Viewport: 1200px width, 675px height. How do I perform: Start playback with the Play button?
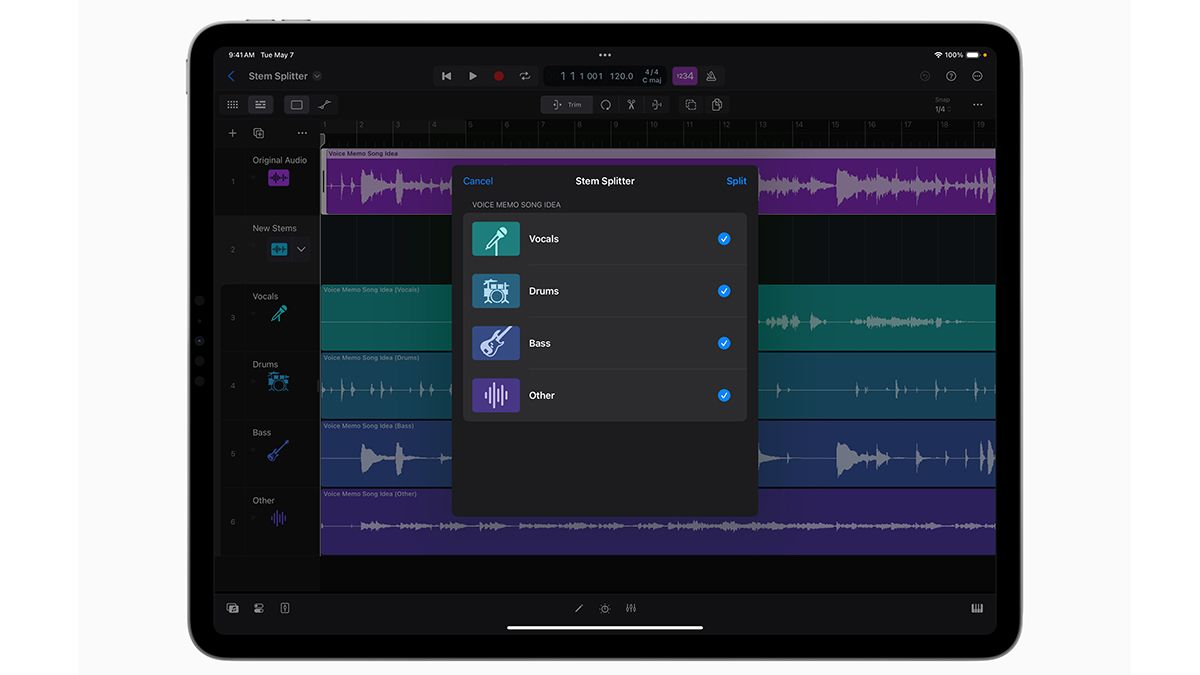click(473, 76)
